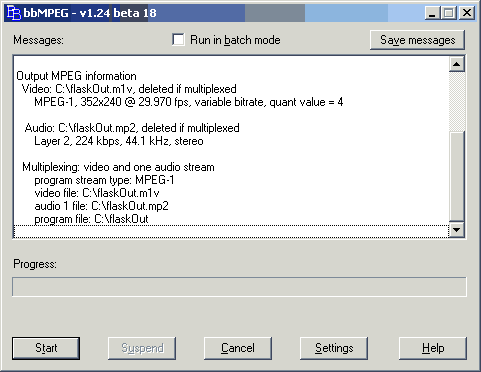Select 'audio 1 file: C:\flaskOut.mp2' line
Image resolution: width=481 pixels, height=372 pixels.
point(101,206)
